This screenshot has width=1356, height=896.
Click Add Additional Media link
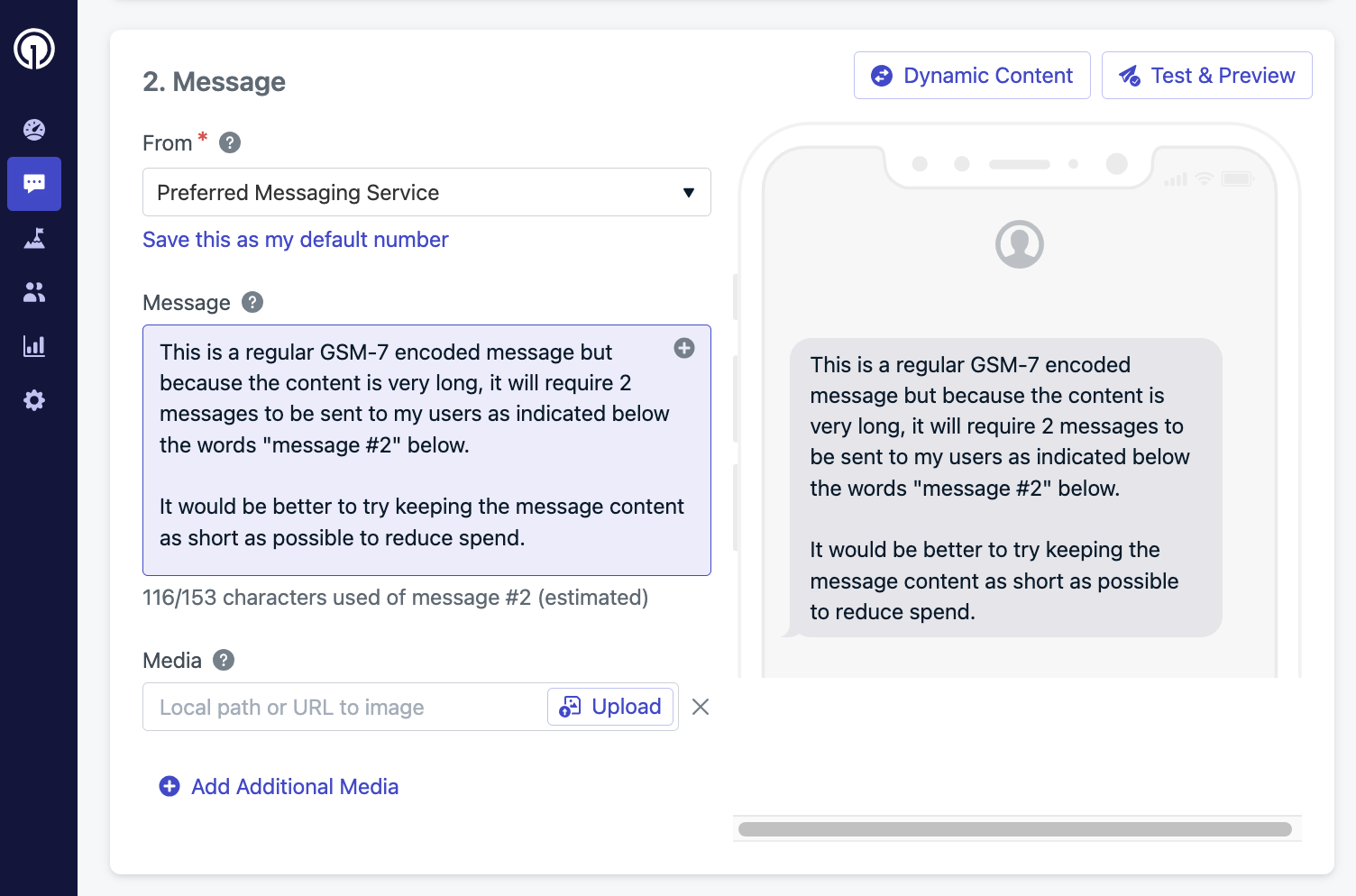click(279, 787)
